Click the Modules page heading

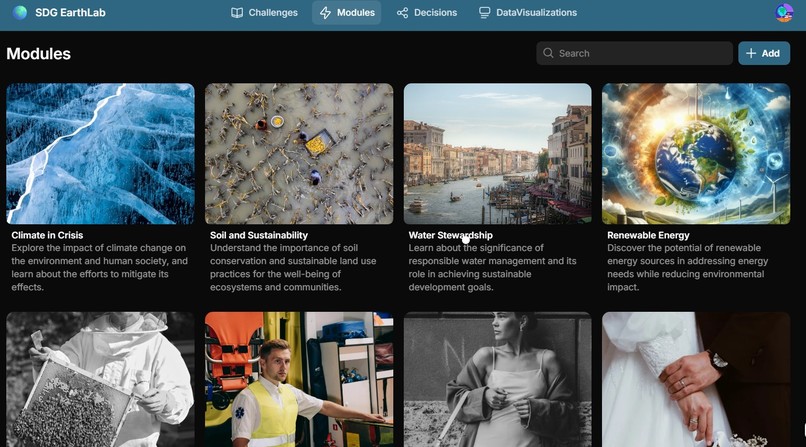[39, 54]
